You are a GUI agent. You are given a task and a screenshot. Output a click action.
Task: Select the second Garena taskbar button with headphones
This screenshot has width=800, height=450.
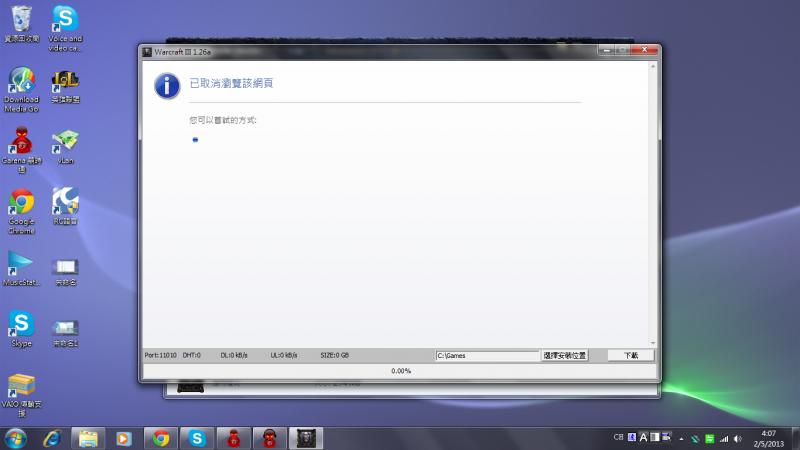tap(269, 438)
